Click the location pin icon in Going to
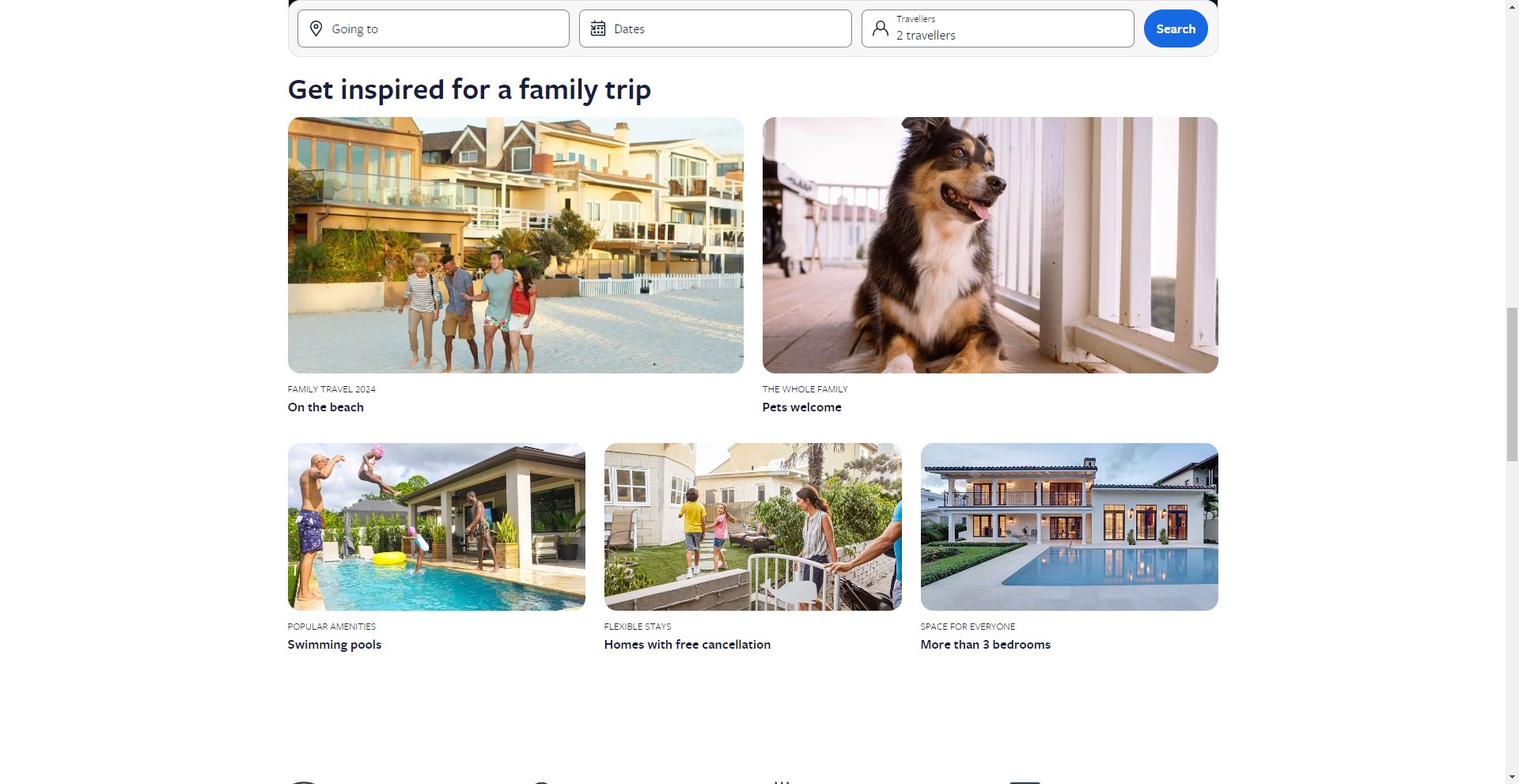 [316, 28]
